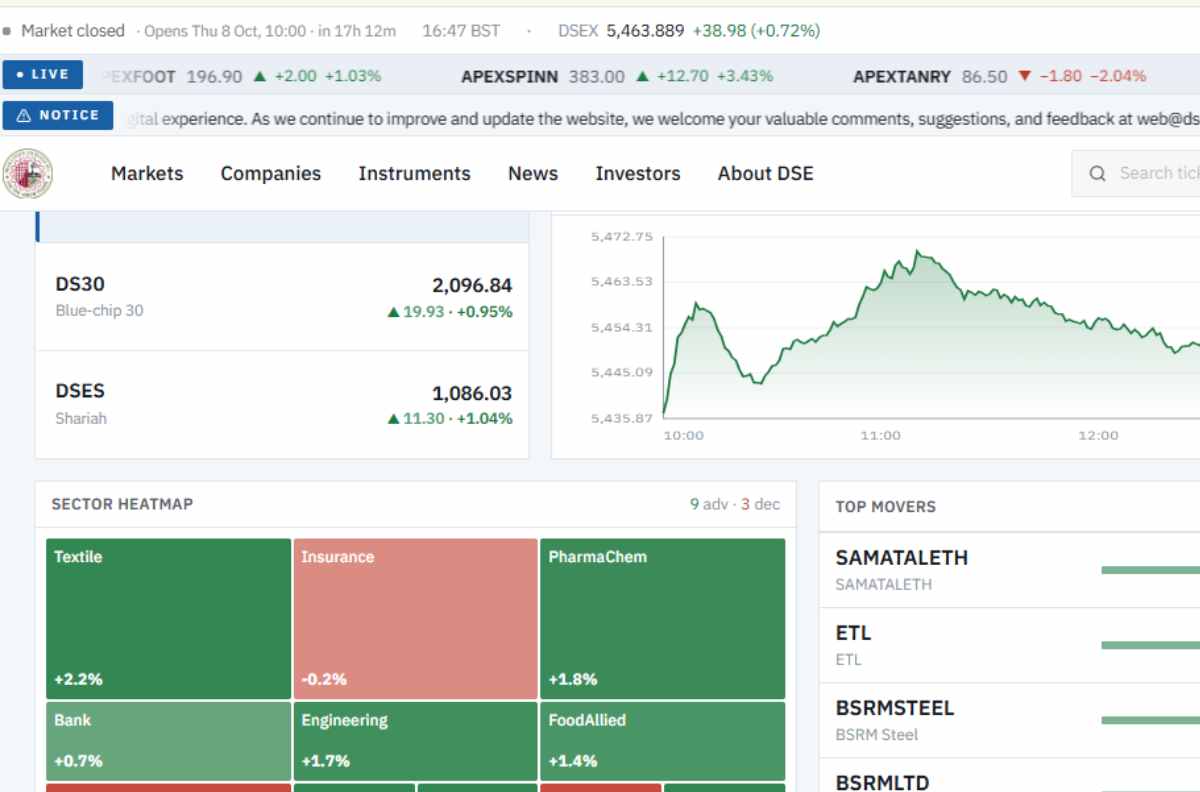Open SAMATALETH in Top Movers

click(1010, 570)
